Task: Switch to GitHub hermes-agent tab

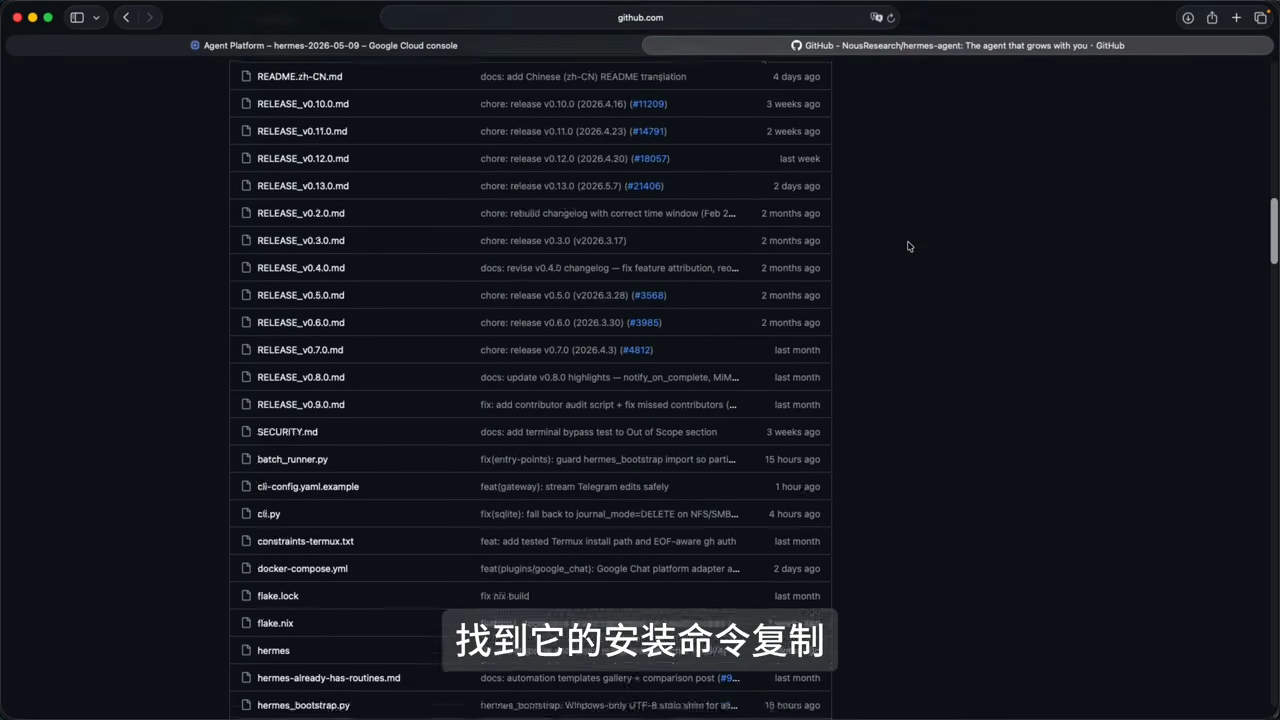Action: (957, 45)
